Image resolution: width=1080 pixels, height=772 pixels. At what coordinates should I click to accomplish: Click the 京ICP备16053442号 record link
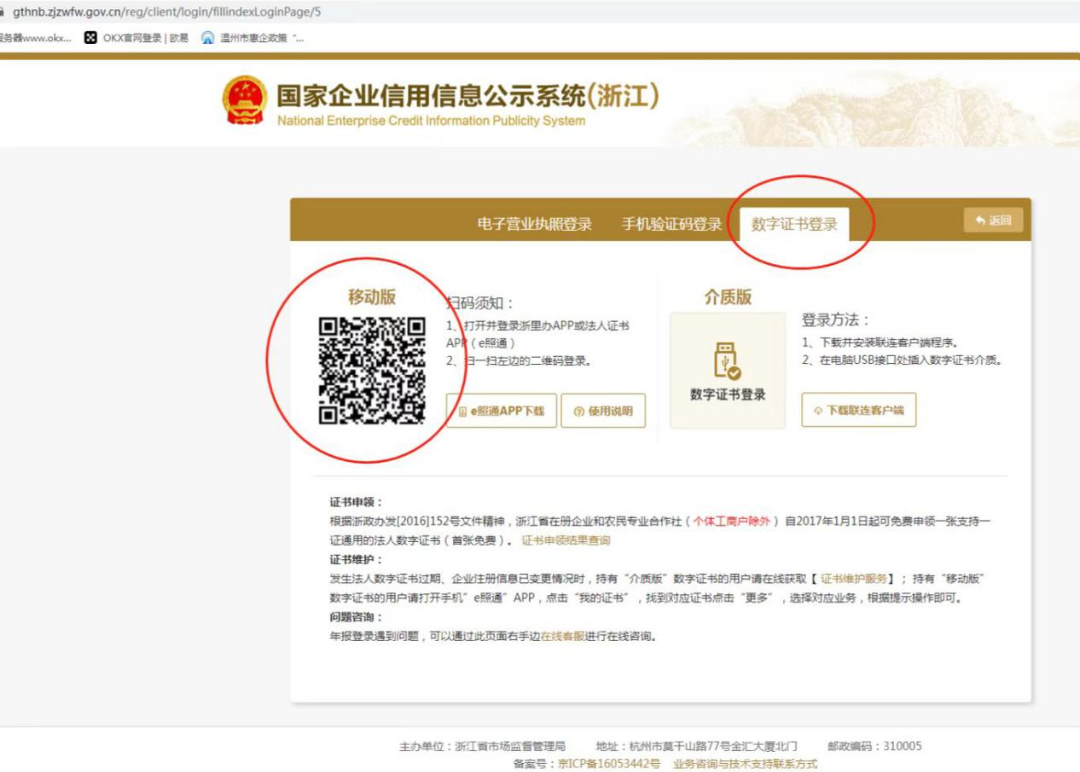[609, 764]
